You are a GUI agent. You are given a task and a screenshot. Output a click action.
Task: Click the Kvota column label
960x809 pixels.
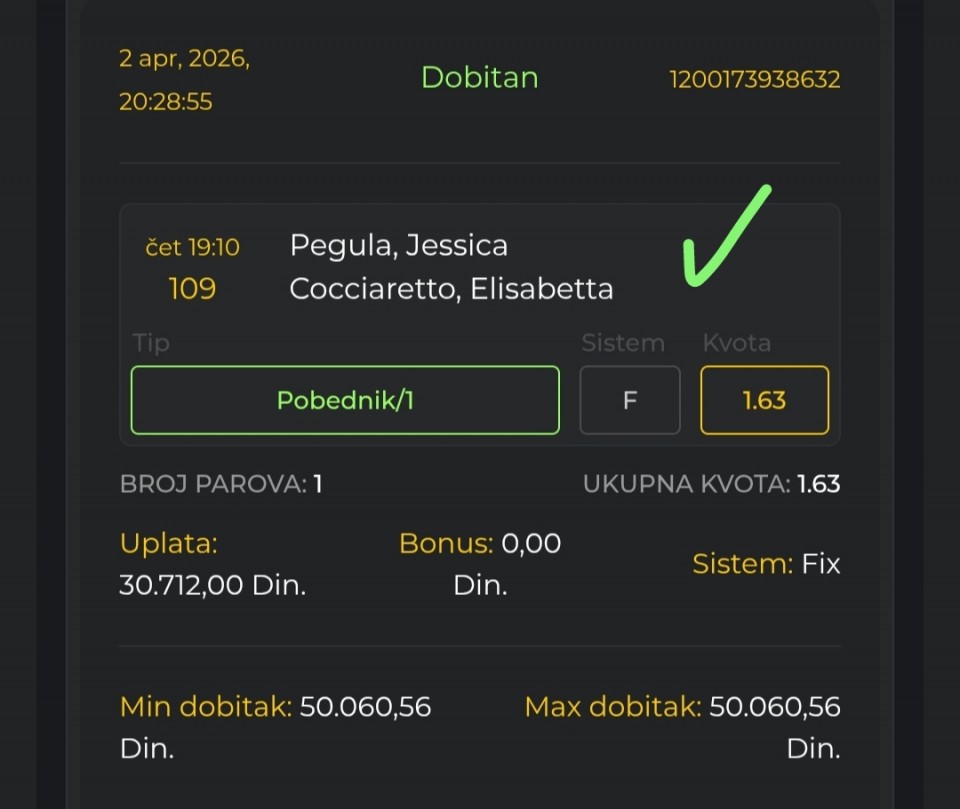[736, 343]
